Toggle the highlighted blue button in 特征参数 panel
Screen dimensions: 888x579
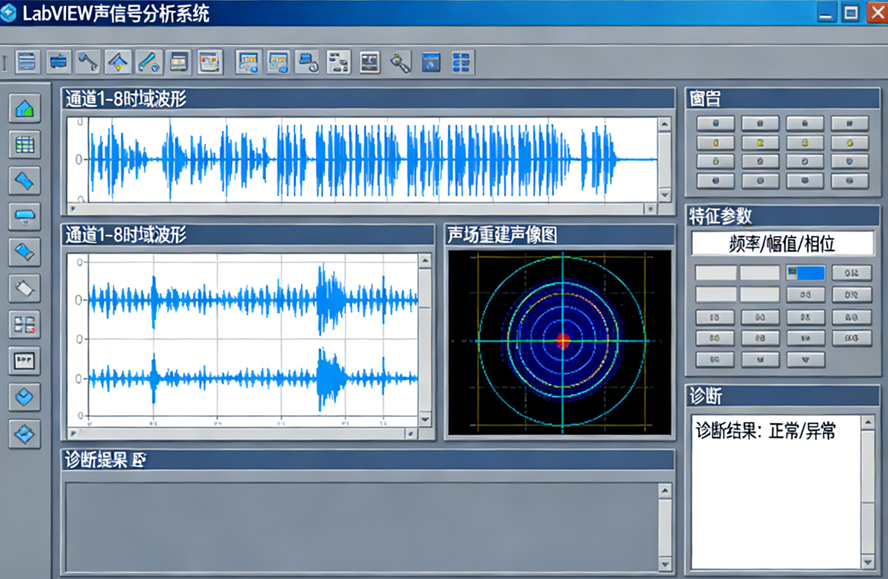point(806,273)
